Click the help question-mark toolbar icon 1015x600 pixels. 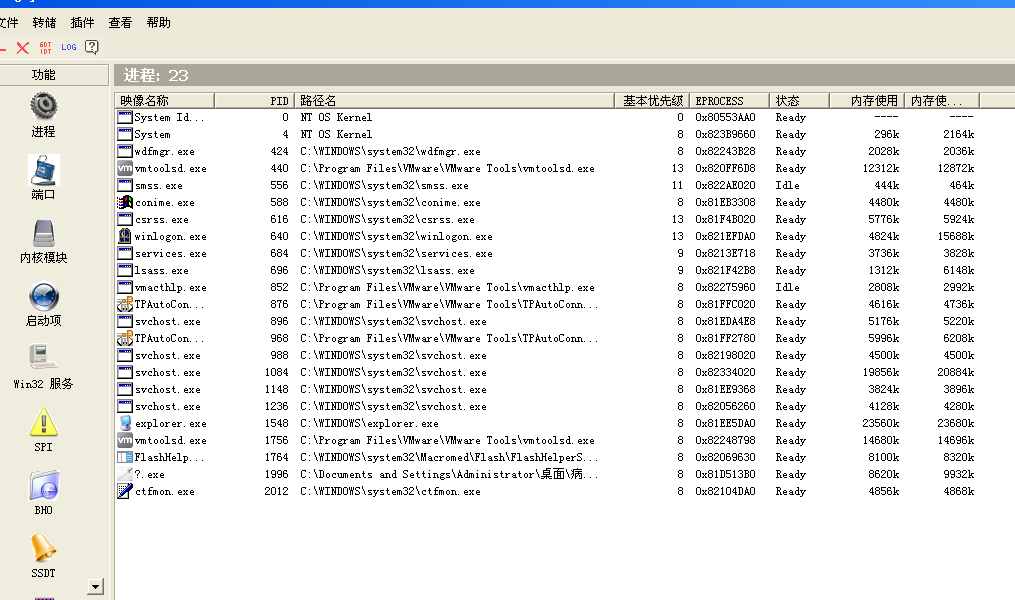91,47
